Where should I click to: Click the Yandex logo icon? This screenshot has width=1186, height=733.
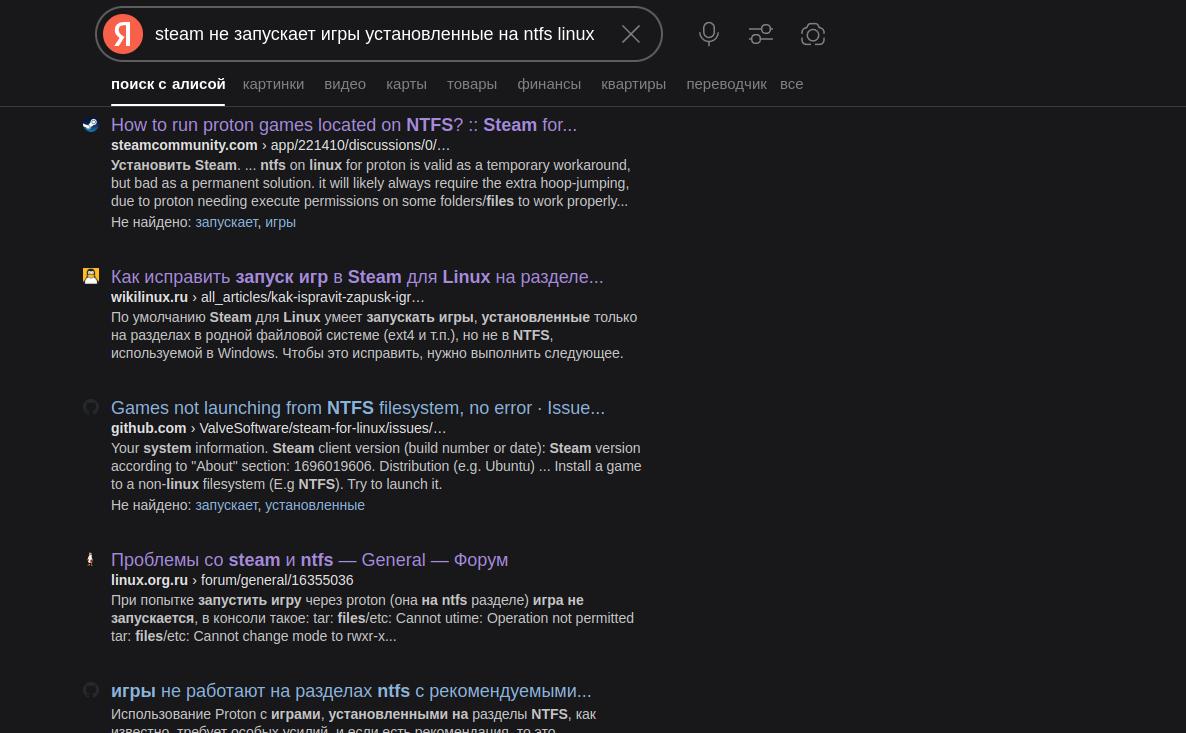(123, 34)
